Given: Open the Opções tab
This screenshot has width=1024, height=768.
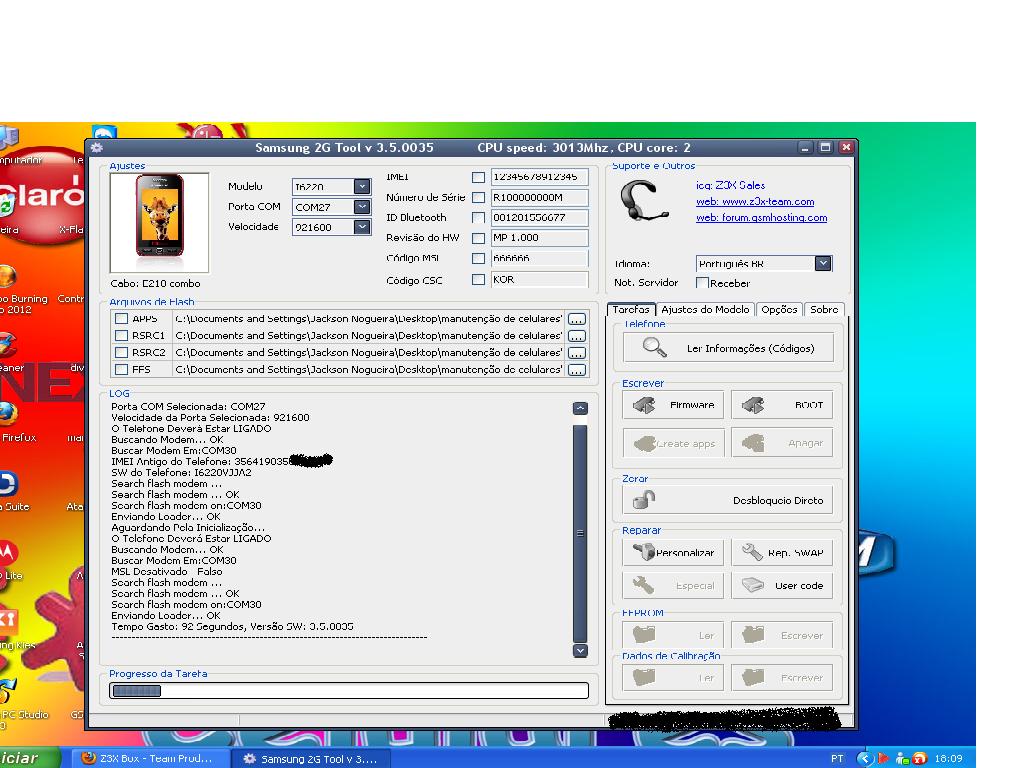Looking at the screenshot, I should click(779, 310).
